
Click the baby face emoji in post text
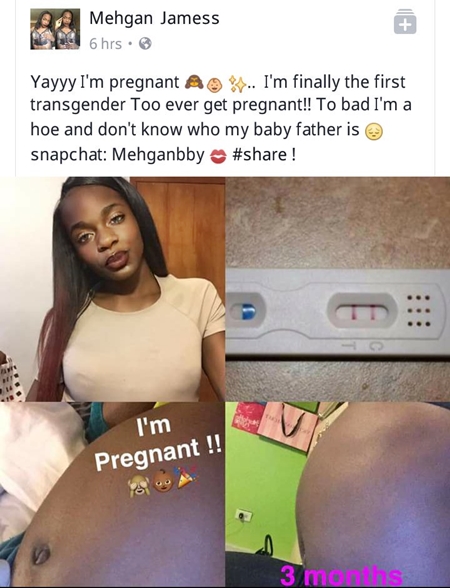point(215,85)
